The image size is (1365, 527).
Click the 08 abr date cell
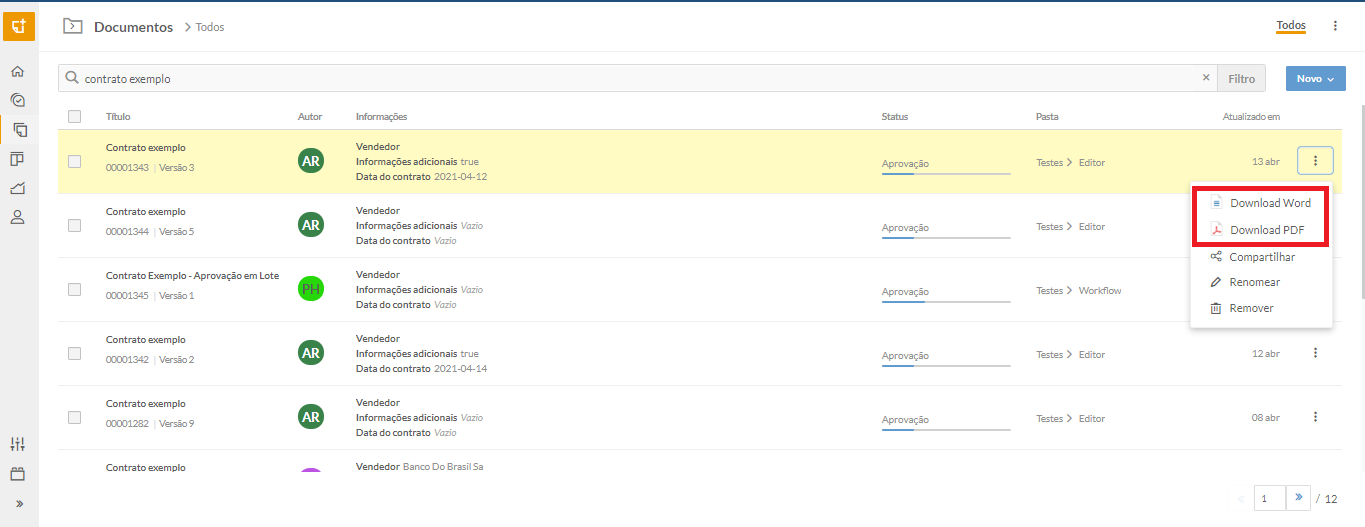coord(1265,417)
